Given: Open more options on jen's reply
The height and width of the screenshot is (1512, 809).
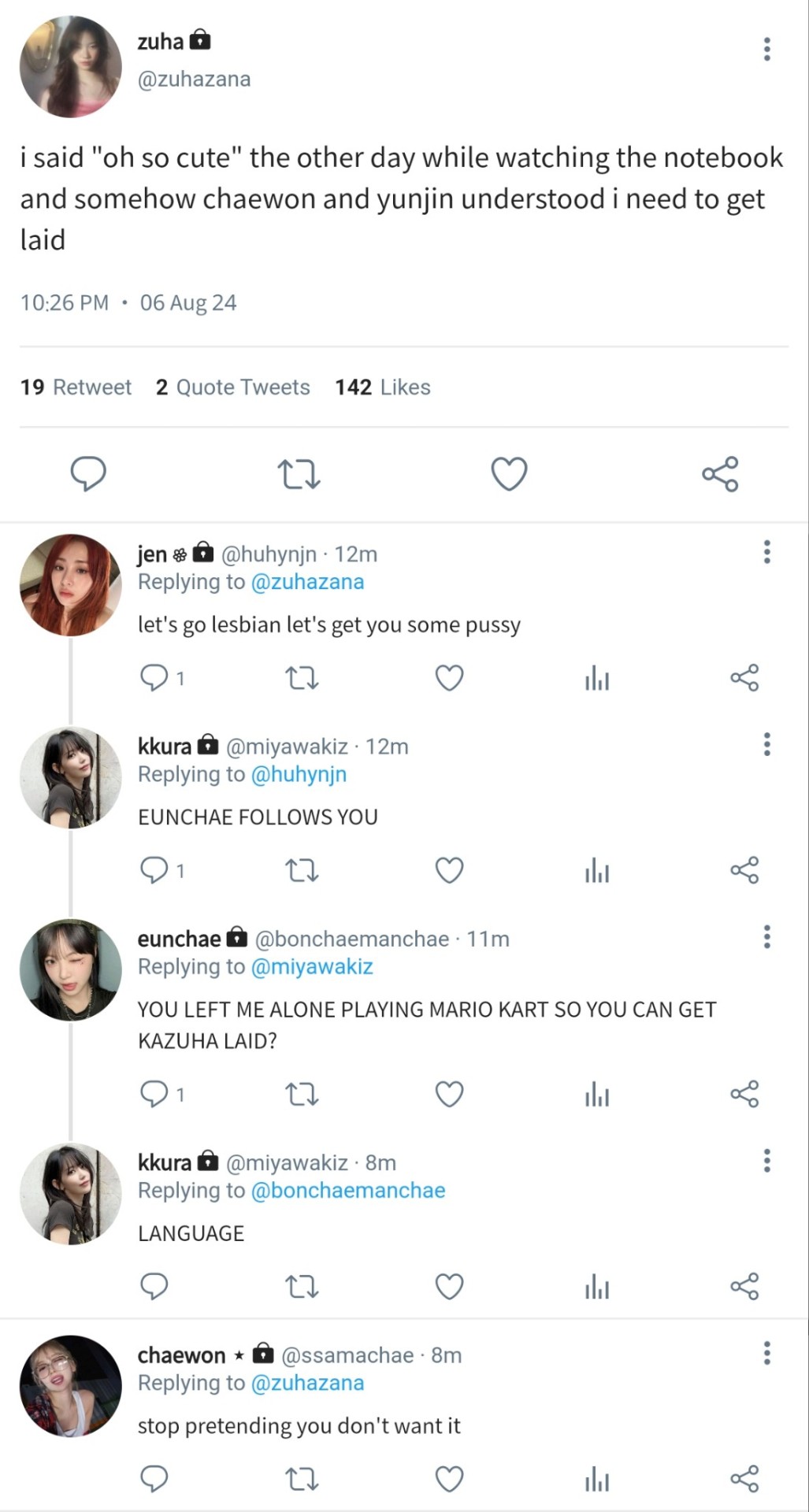Looking at the screenshot, I should click(766, 552).
